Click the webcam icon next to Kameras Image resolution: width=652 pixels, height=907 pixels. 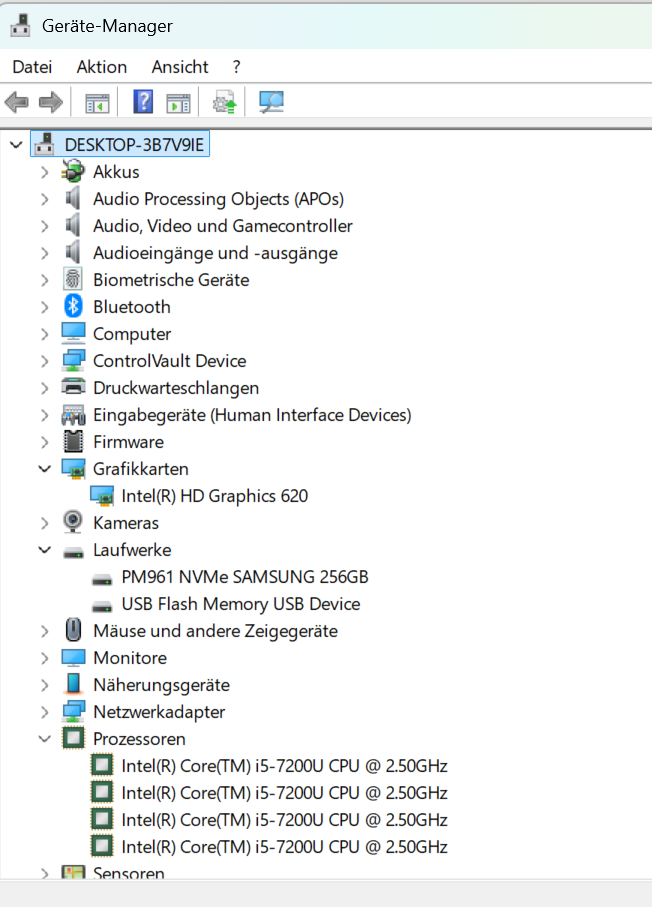point(73,522)
